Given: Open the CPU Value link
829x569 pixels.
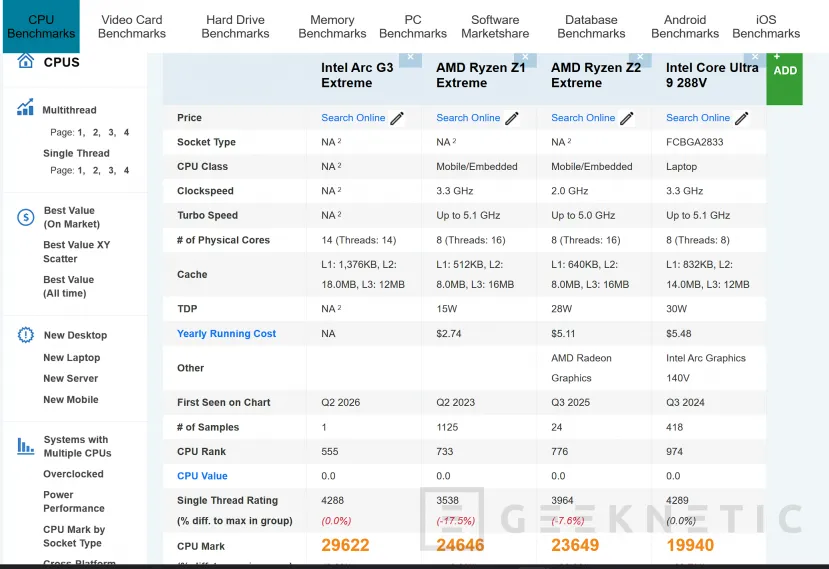Looking at the screenshot, I should tap(202, 476).
